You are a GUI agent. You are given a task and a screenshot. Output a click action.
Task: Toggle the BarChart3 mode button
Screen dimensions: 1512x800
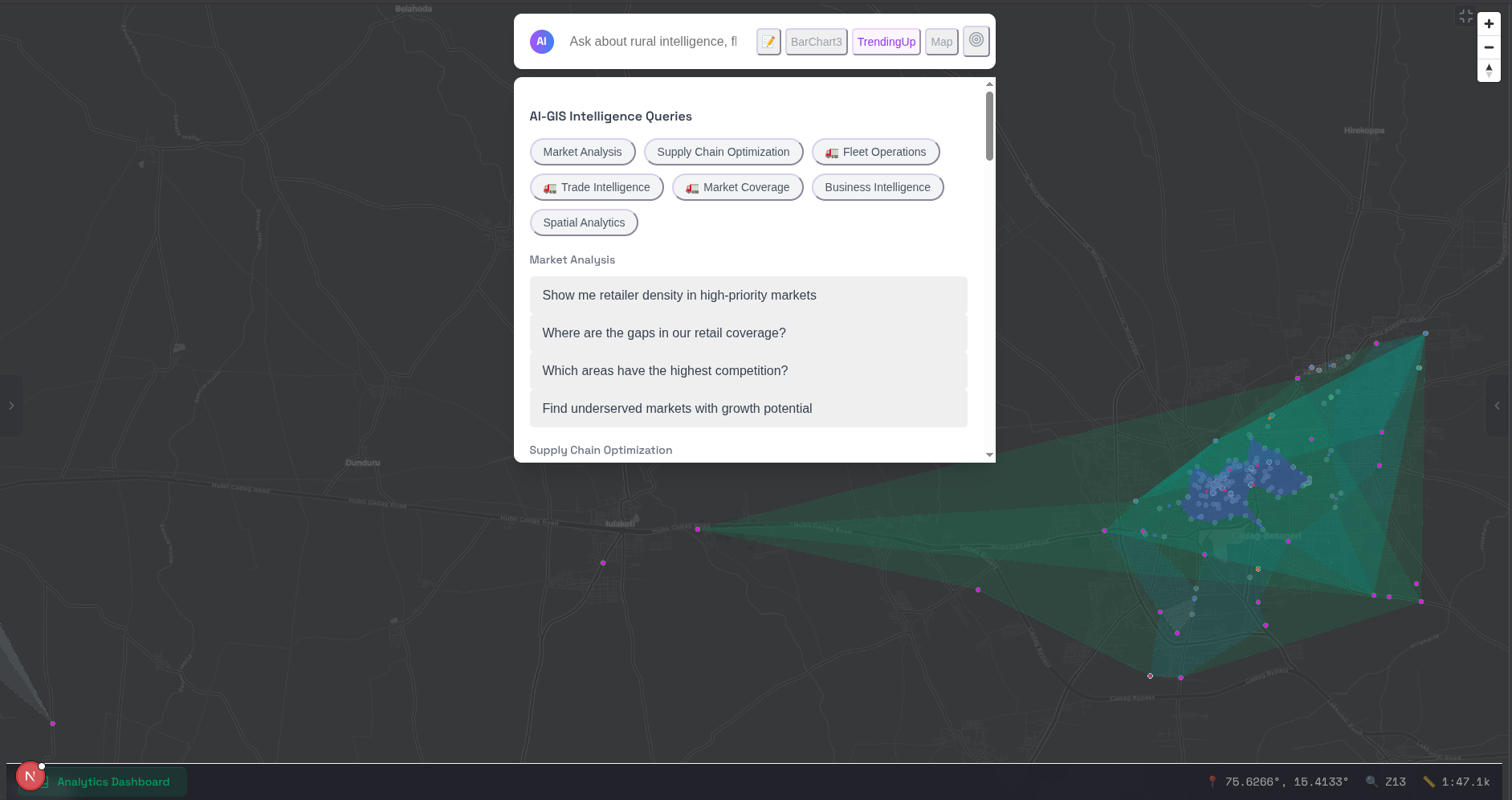816,42
